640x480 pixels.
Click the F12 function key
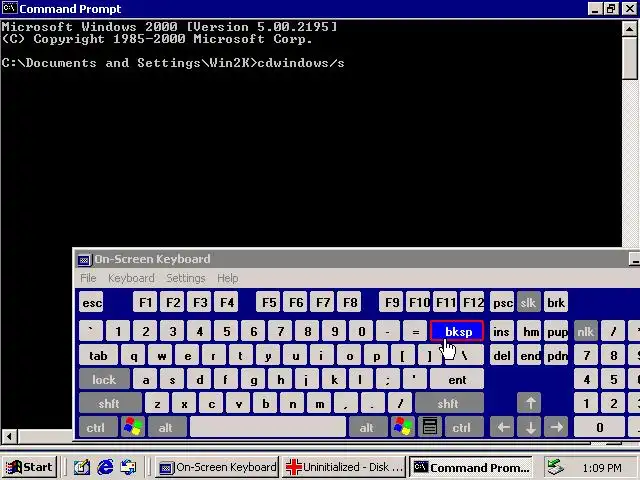pyautogui.click(x=473, y=302)
